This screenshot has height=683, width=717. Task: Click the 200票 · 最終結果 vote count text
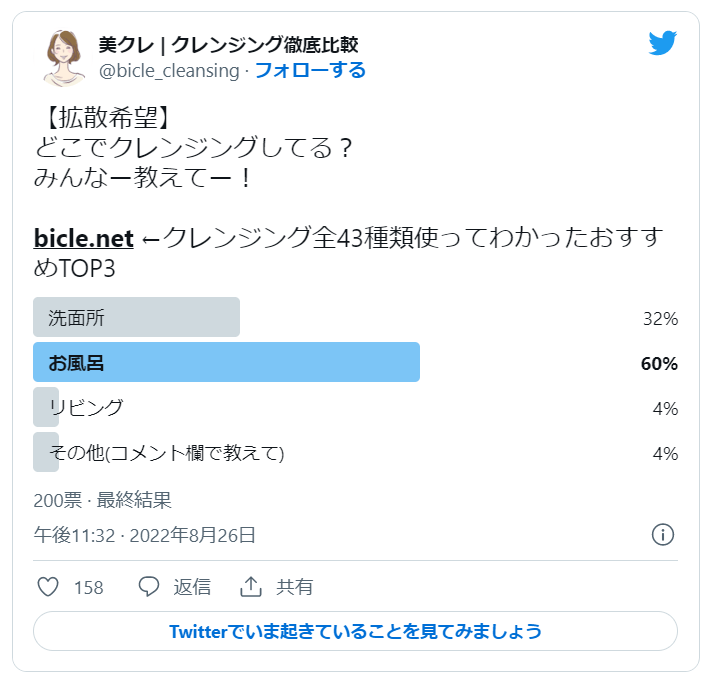click(102, 500)
